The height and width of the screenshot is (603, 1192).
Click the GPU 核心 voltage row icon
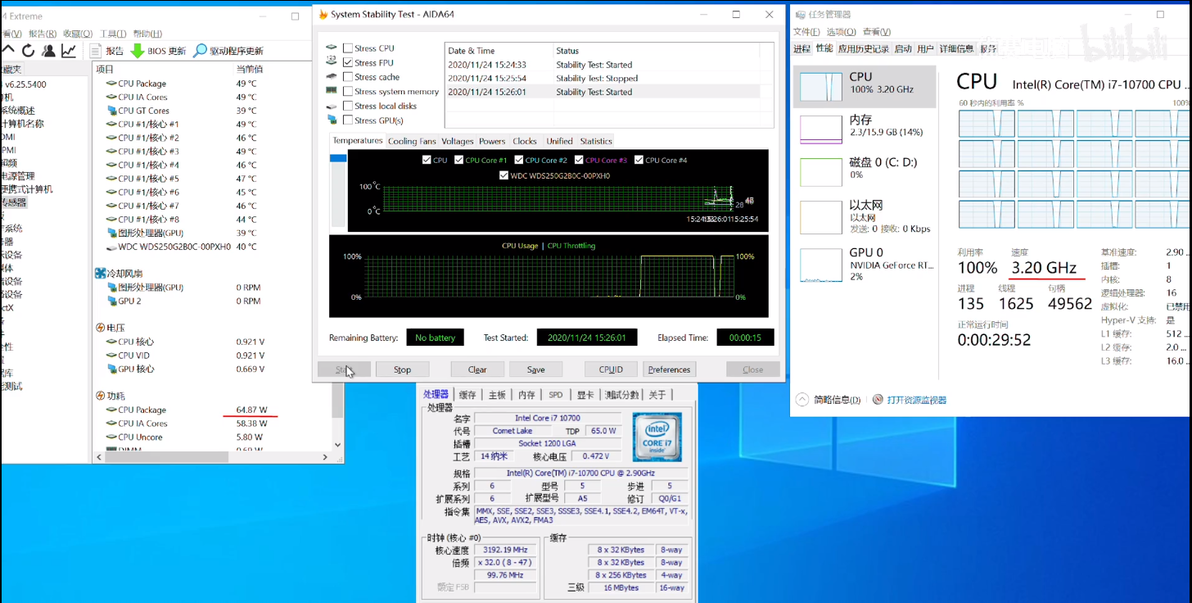click(x=111, y=369)
